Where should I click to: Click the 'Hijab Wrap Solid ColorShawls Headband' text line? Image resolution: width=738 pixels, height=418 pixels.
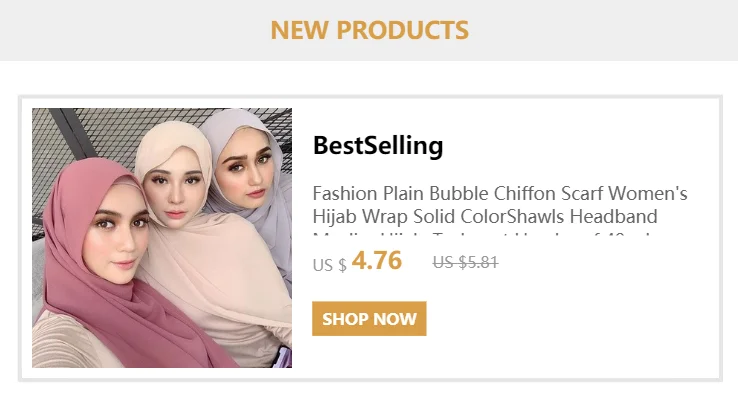tap(485, 217)
